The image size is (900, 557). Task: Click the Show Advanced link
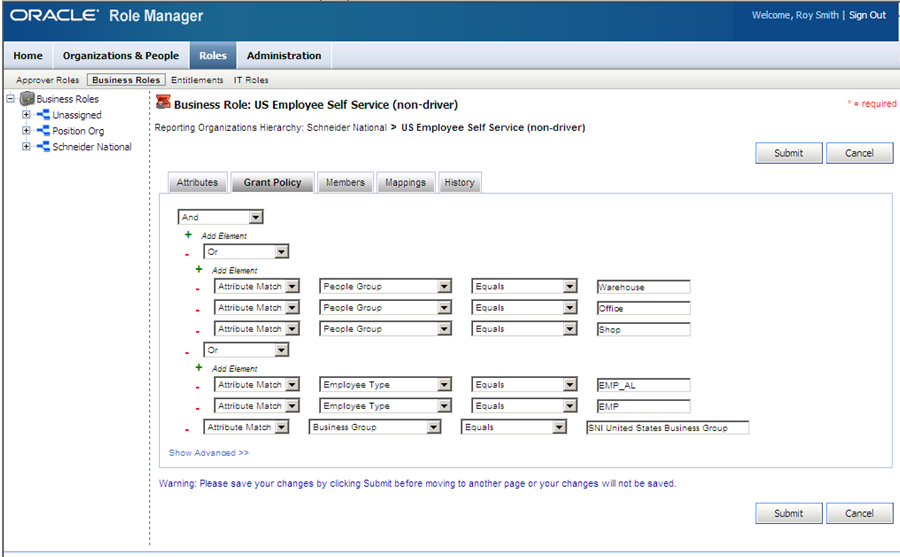208,453
